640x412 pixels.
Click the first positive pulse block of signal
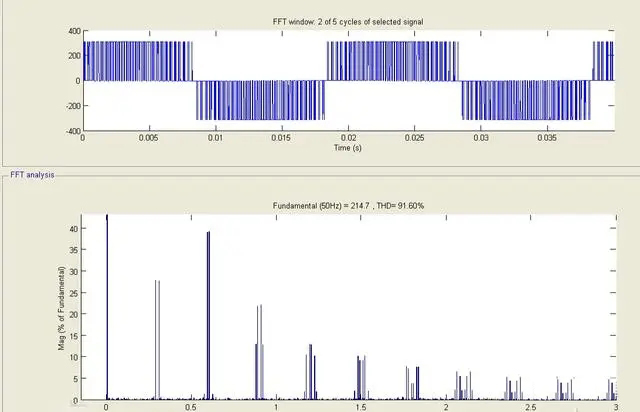click(x=137, y=61)
